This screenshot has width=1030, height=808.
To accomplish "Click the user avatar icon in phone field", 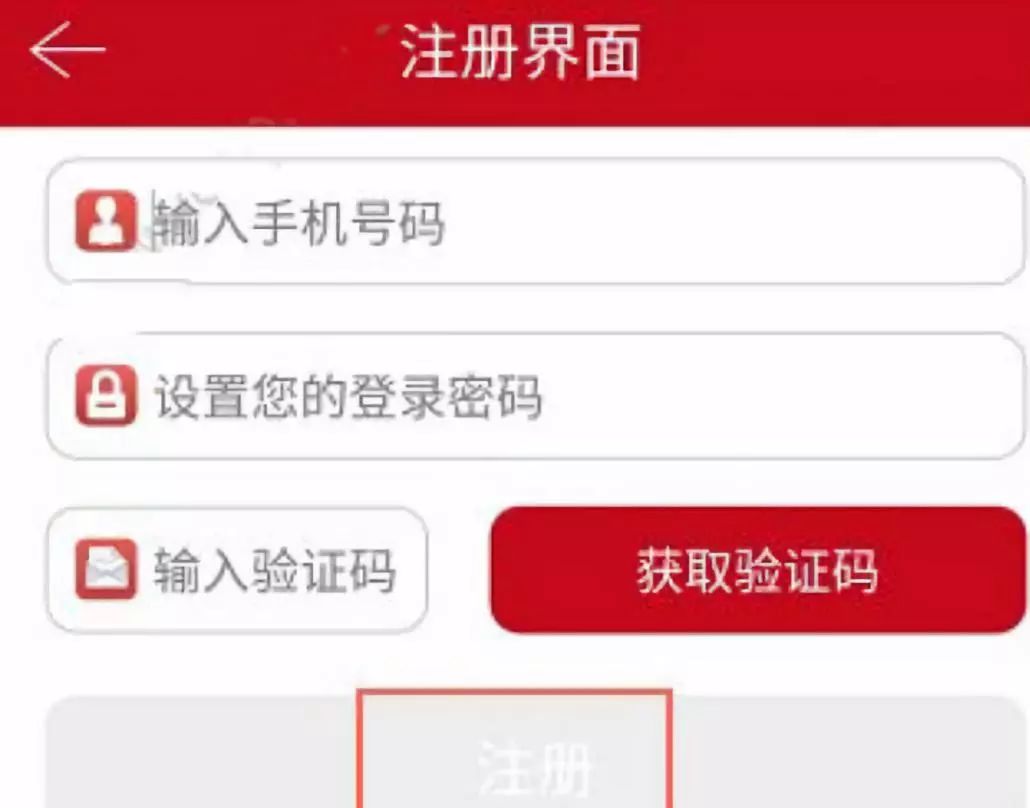I will [106, 221].
